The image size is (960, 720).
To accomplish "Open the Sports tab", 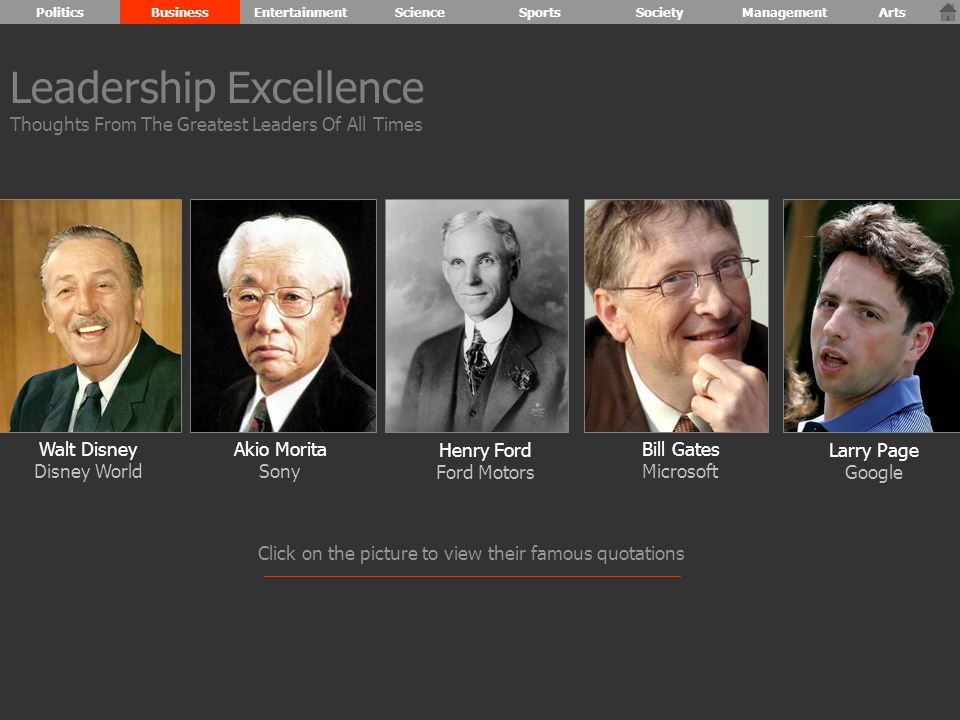I will coord(539,12).
